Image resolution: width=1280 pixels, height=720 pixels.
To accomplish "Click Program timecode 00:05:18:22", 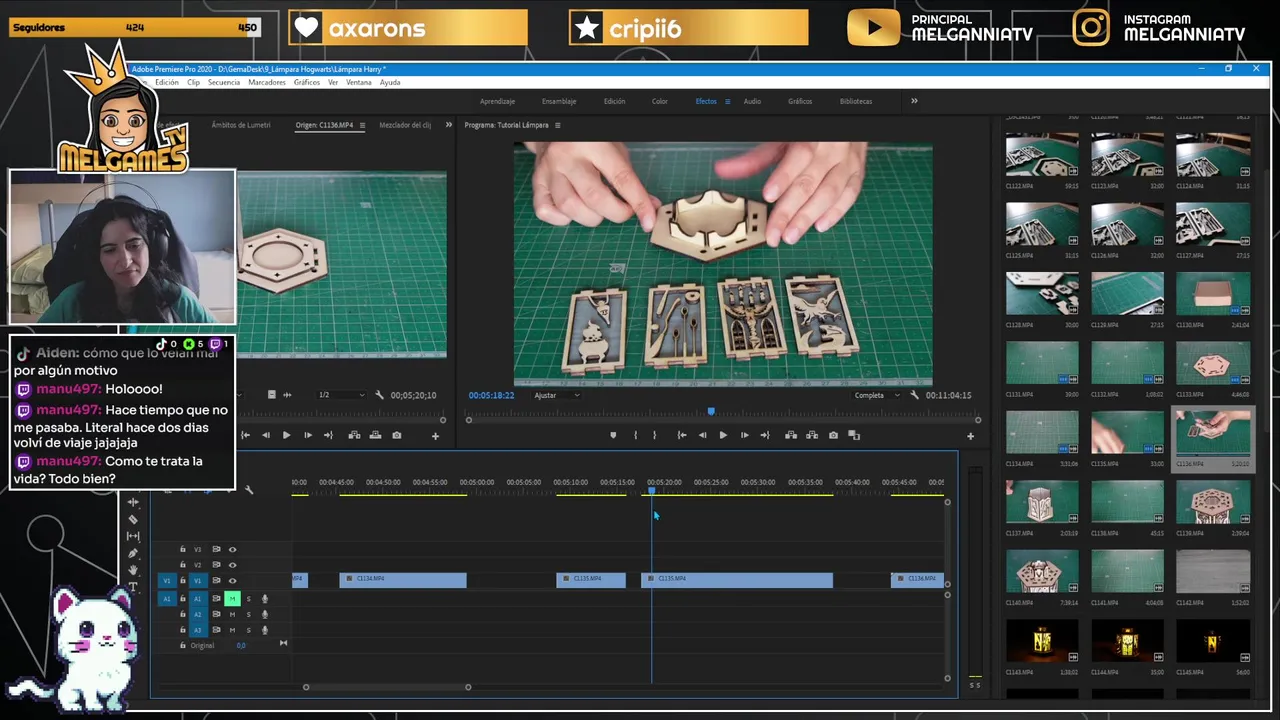I will [x=491, y=395].
